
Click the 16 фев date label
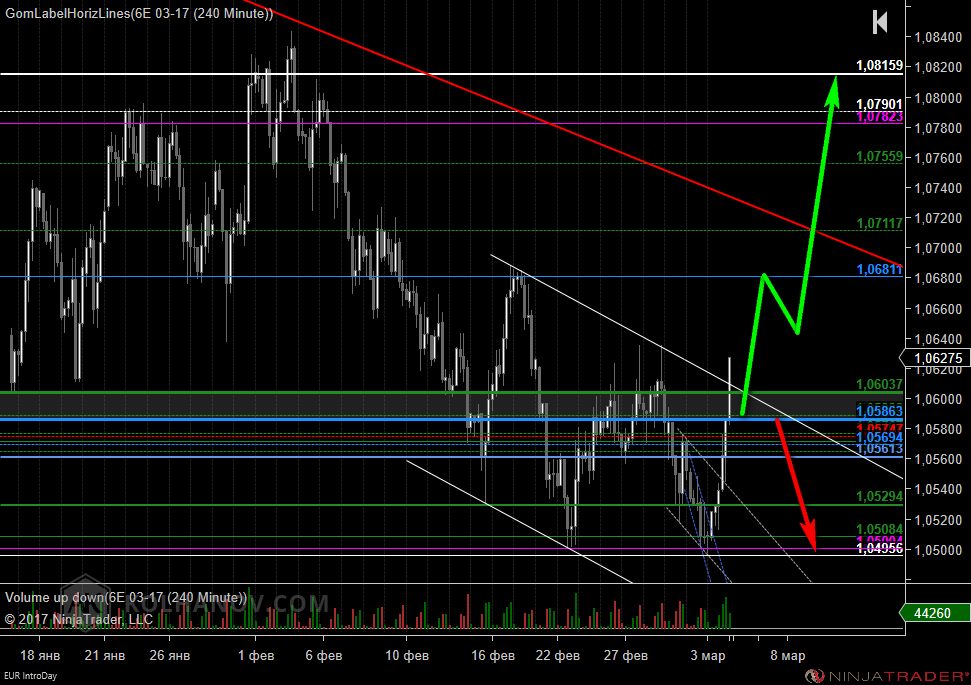pos(493,655)
